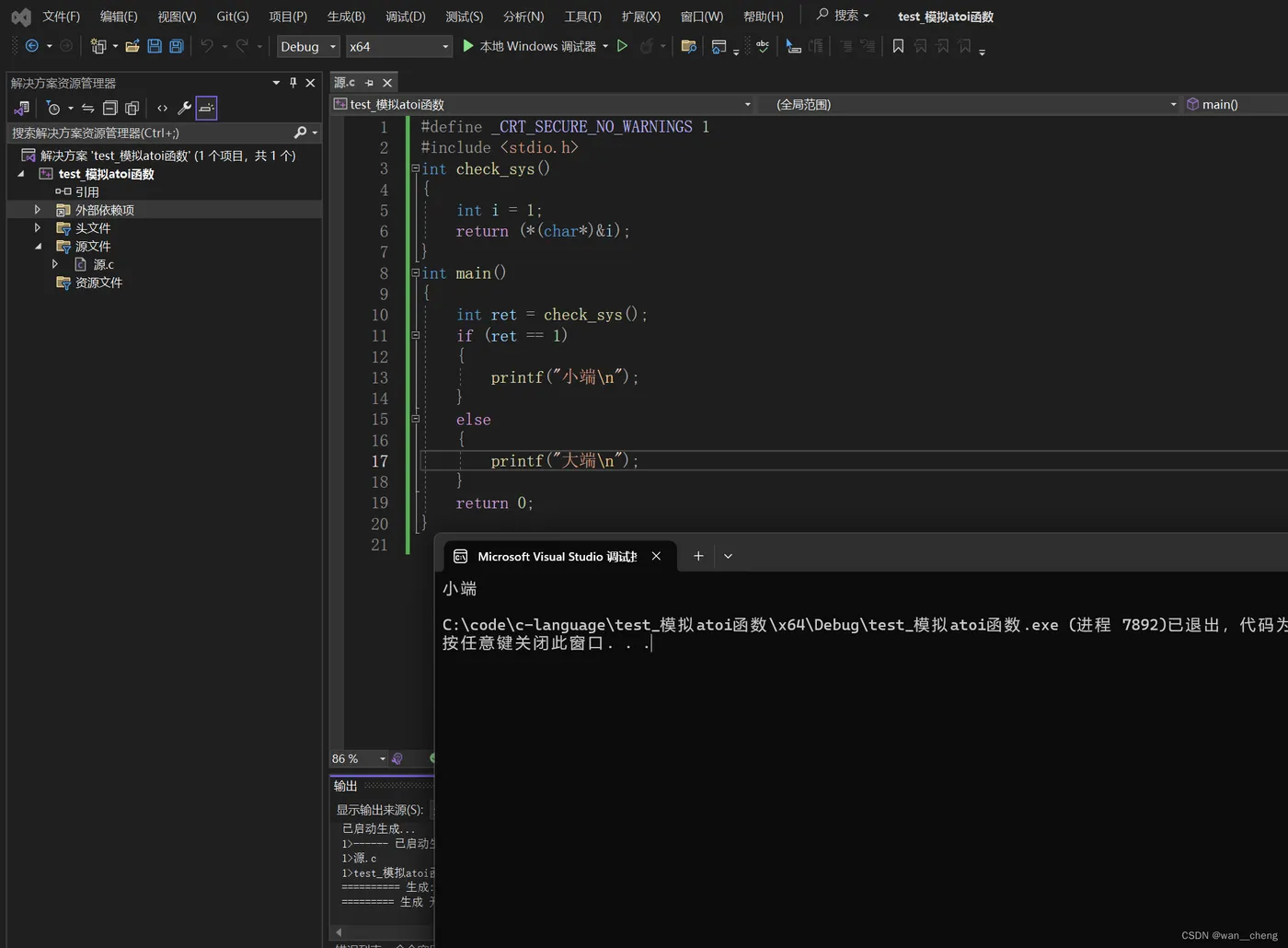Open the 编辑(E) menu
Viewport: 1288px width, 948px height.
tap(119, 17)
